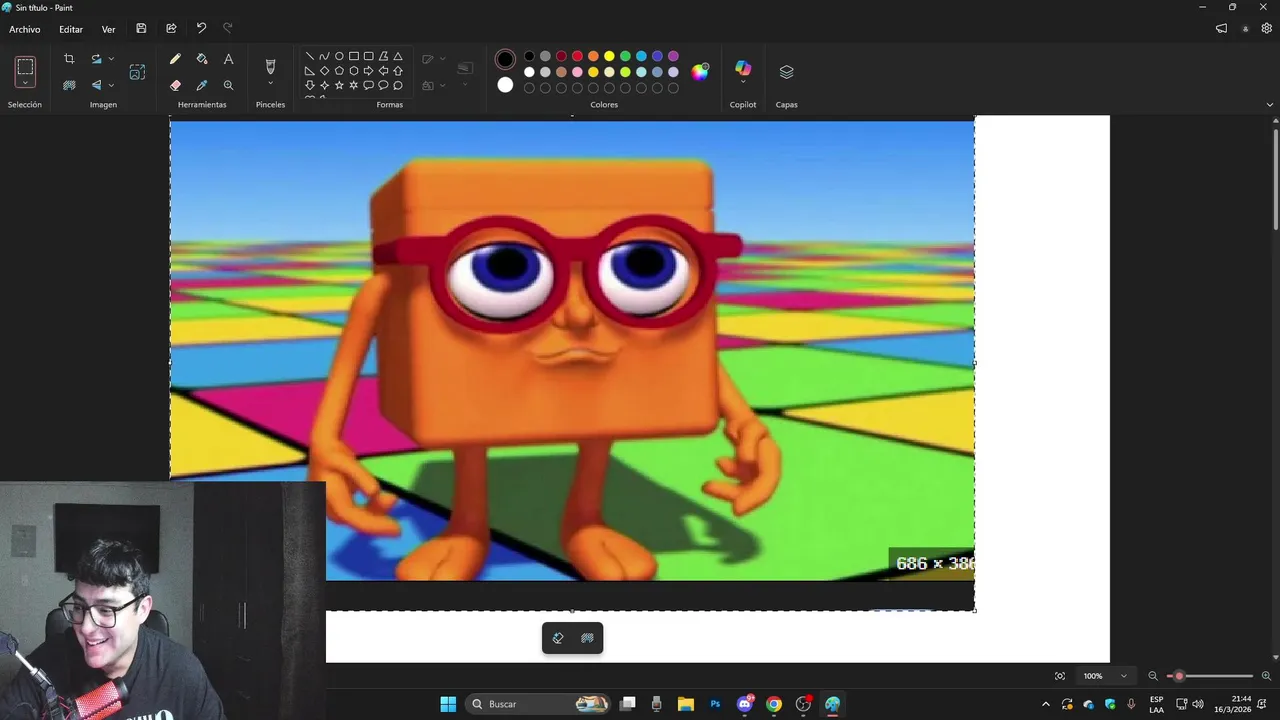Click the Redo arrow

227,28
